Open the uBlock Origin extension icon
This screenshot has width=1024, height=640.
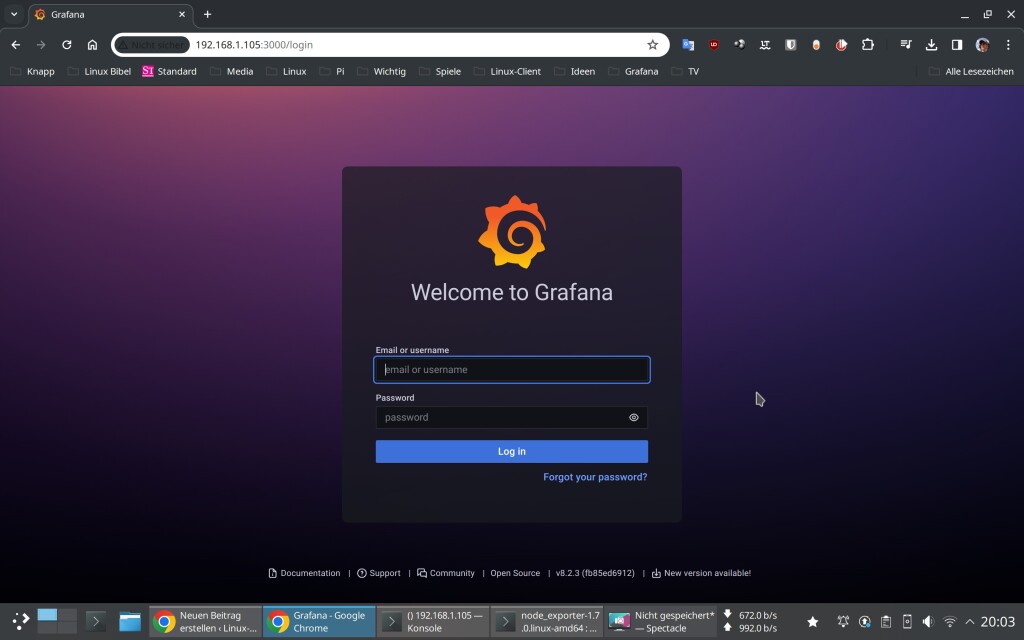click(714, 44)
